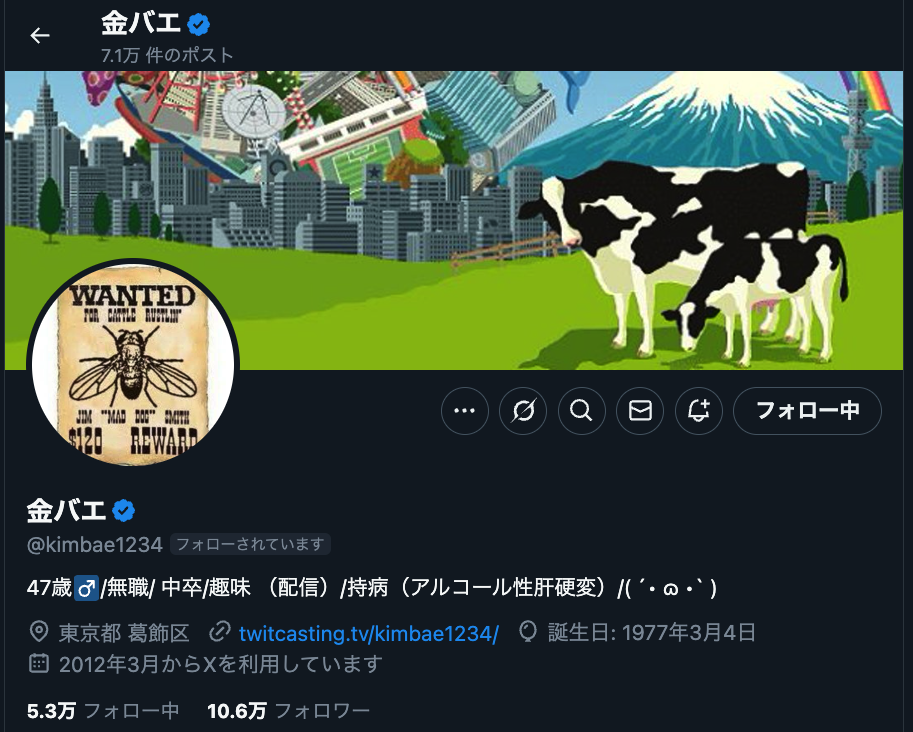Screen dimensions: 913x732
Task: Click the birthday balloon icon
Action: pos(528,632)
